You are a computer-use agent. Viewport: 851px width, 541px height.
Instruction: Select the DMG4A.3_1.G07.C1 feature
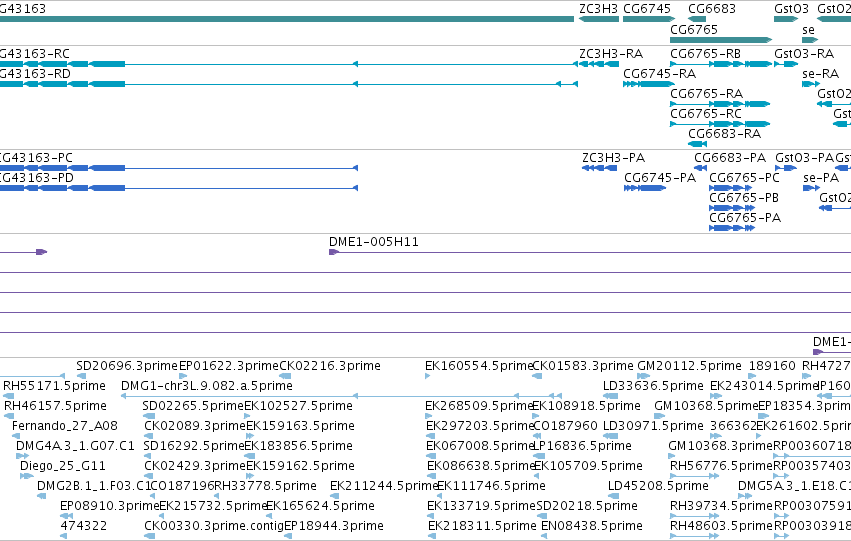22,456
